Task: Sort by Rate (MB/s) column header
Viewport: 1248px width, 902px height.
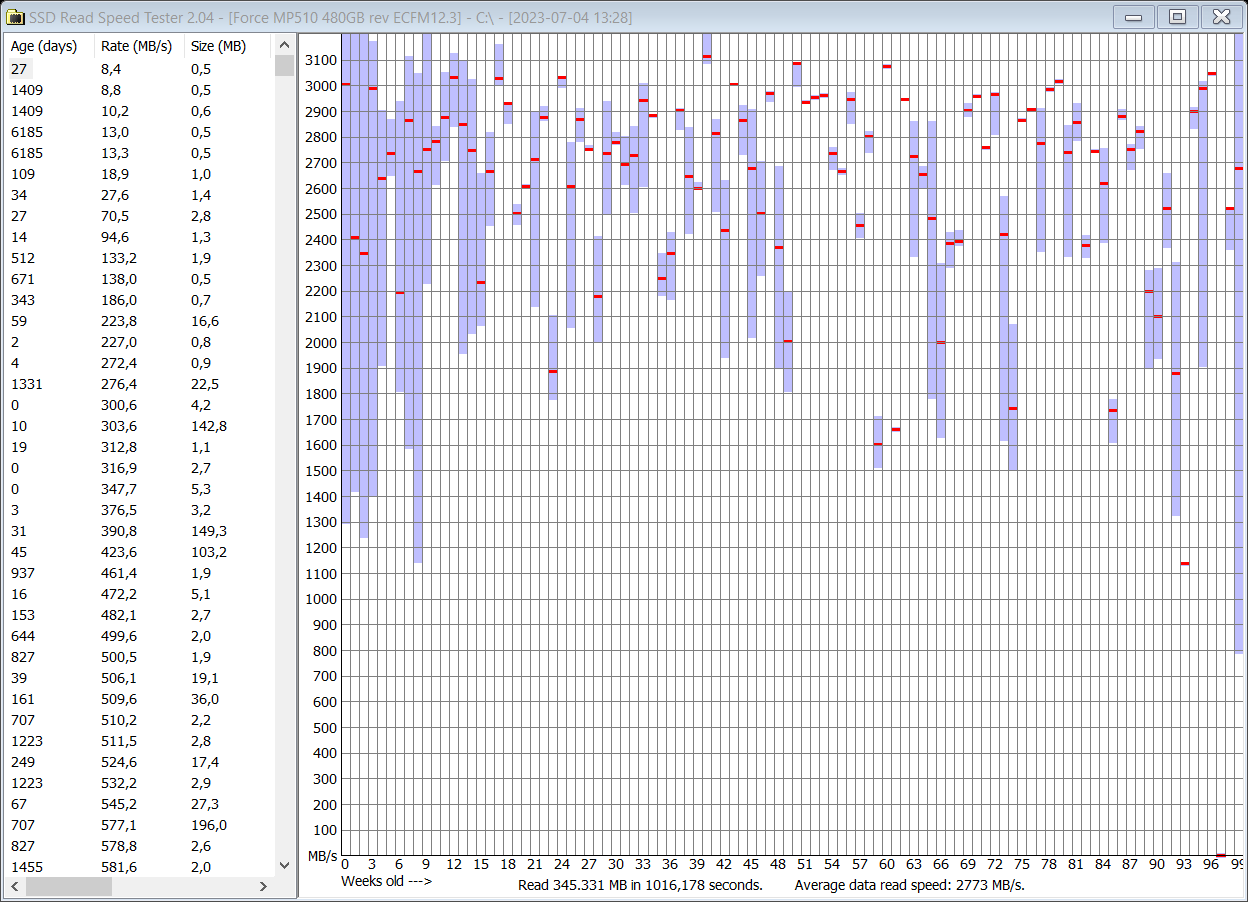Action: (x=140, y=46)
